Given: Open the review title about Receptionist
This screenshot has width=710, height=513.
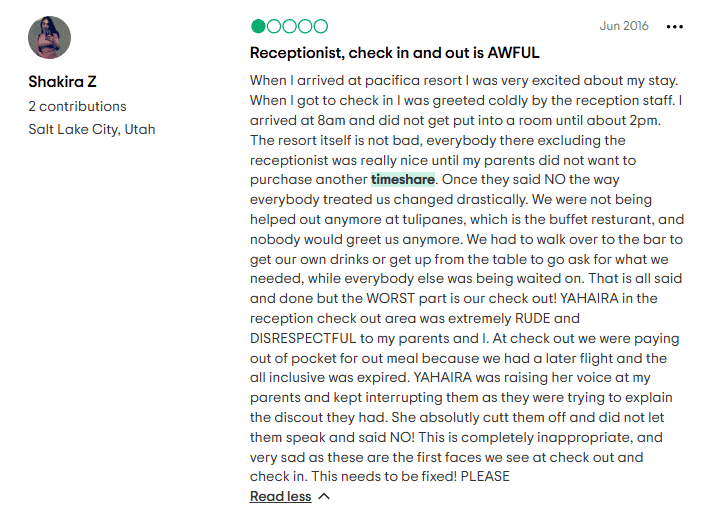Looking at the screenshot, I should coord(394,53).
